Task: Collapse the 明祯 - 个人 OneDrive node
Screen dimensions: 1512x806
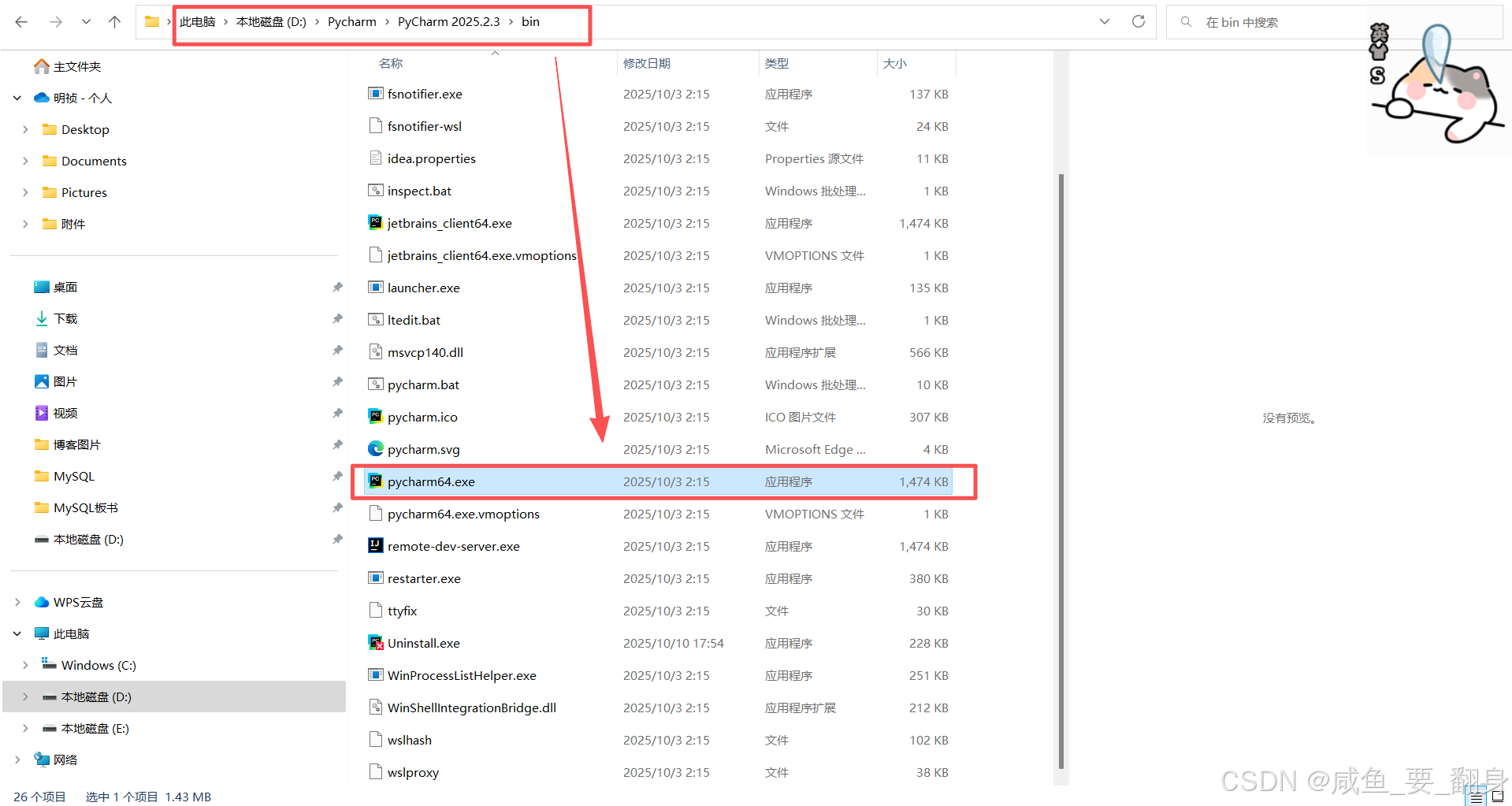Action: [17, 98]
